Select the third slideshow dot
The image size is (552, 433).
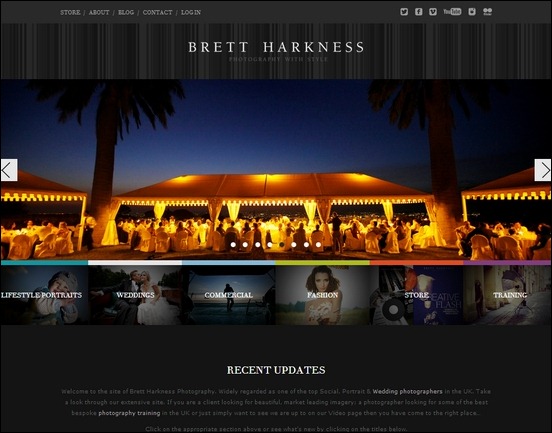(x=257, y=244)
